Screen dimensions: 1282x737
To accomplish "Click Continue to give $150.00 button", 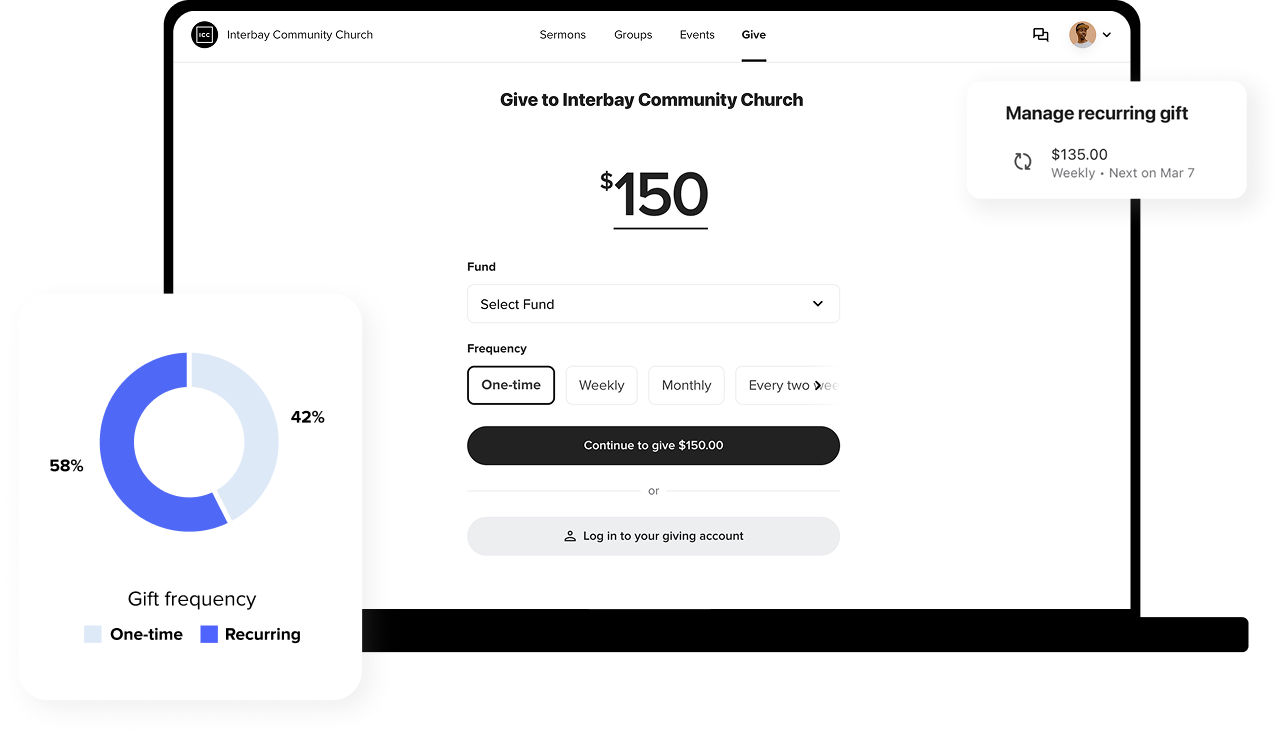I will tap(653, 446).
